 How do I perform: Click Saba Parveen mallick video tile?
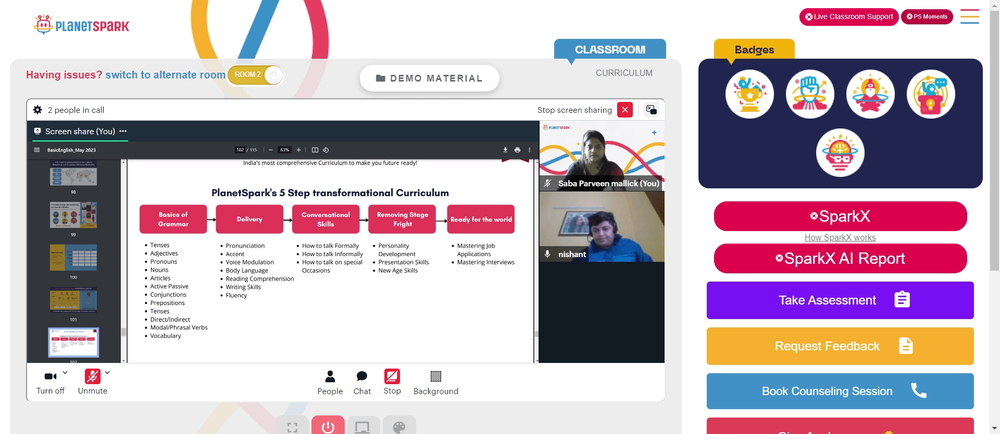coord(602,156)
